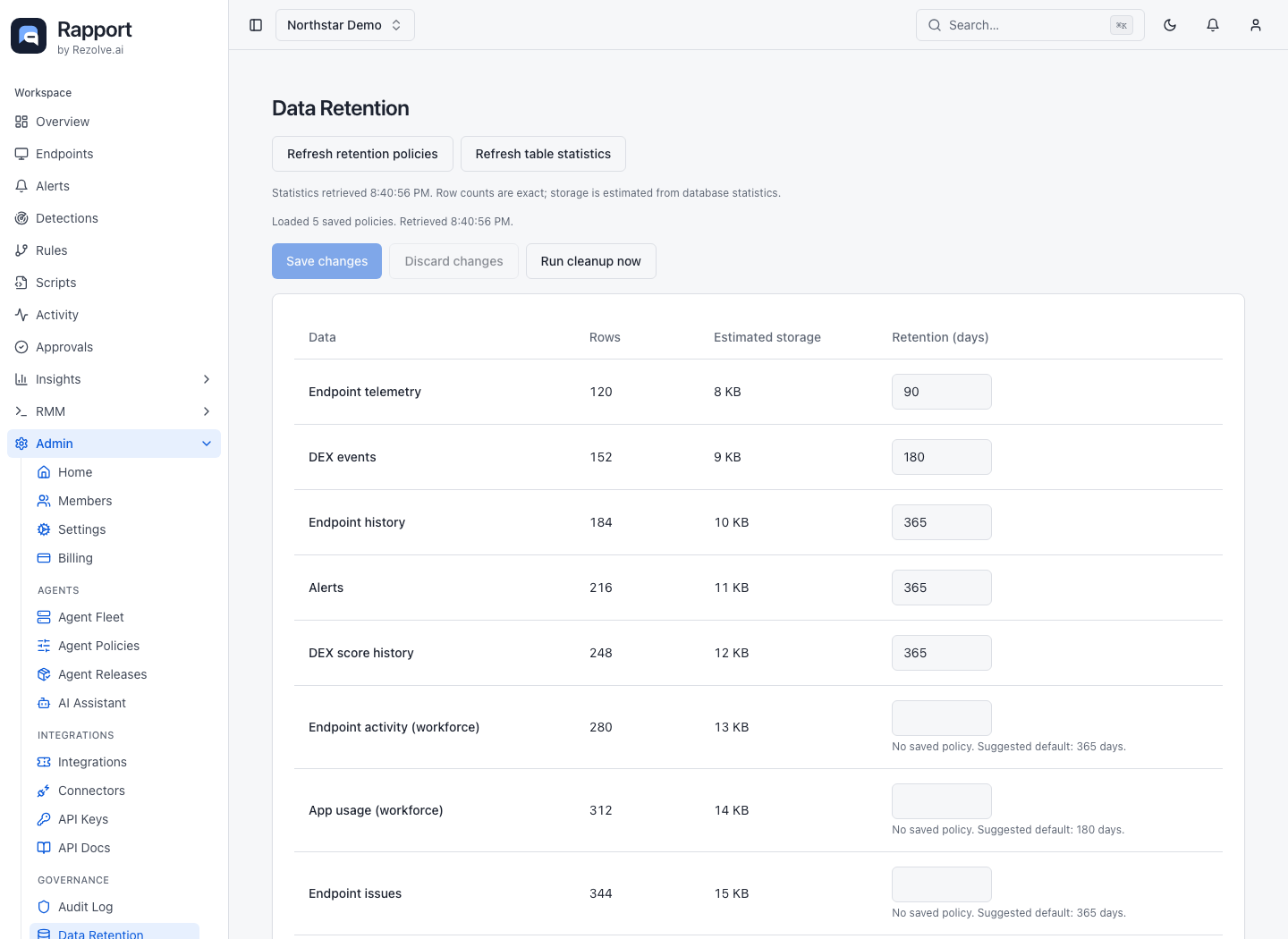The image size is (1288, 939).
Task: Open notifications bell icon
Action: click(x=1213, y=25)
